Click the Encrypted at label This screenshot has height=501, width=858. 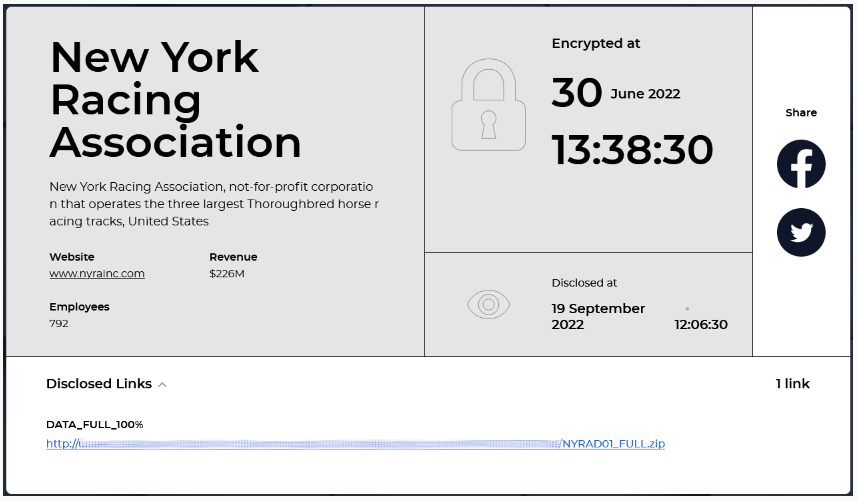[596, 43]
